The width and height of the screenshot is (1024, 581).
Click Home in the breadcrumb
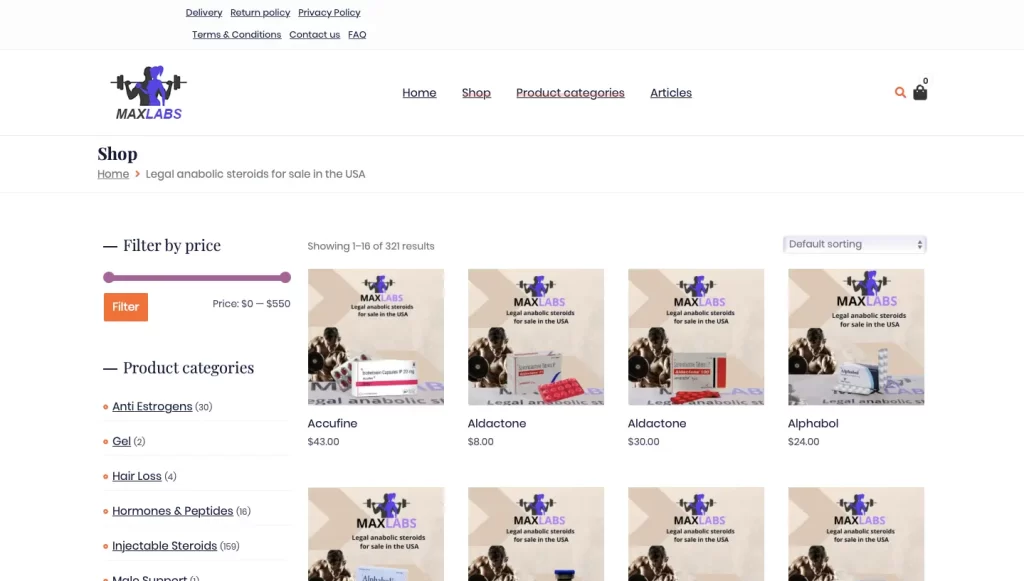click(x=113, y=174)
